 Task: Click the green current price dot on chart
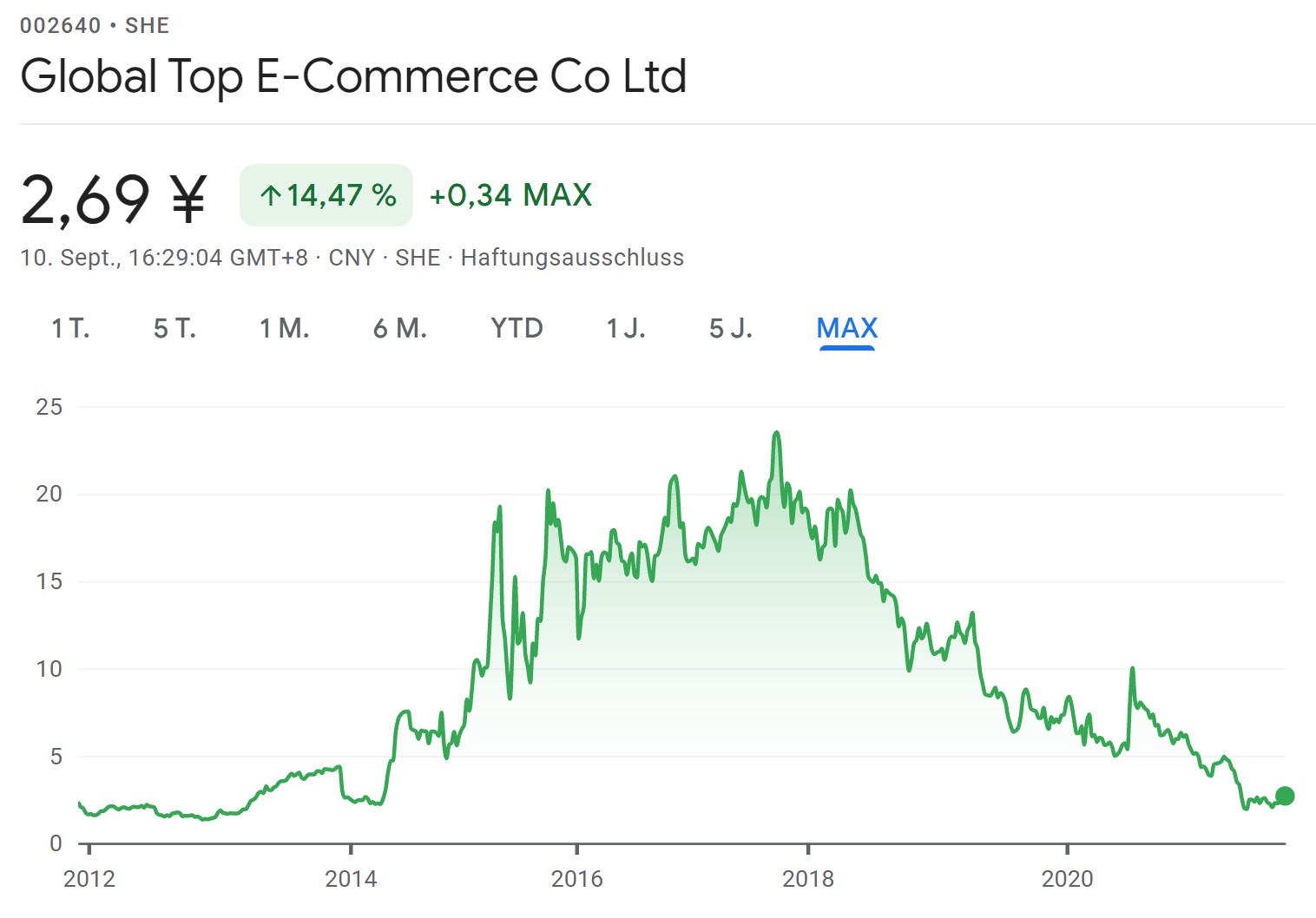point(1285,796)
